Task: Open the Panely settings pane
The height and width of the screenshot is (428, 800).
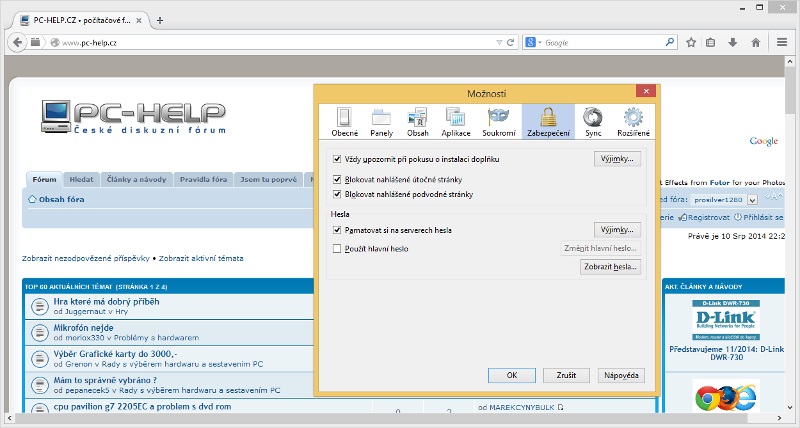Action: (x=381, y=121)
